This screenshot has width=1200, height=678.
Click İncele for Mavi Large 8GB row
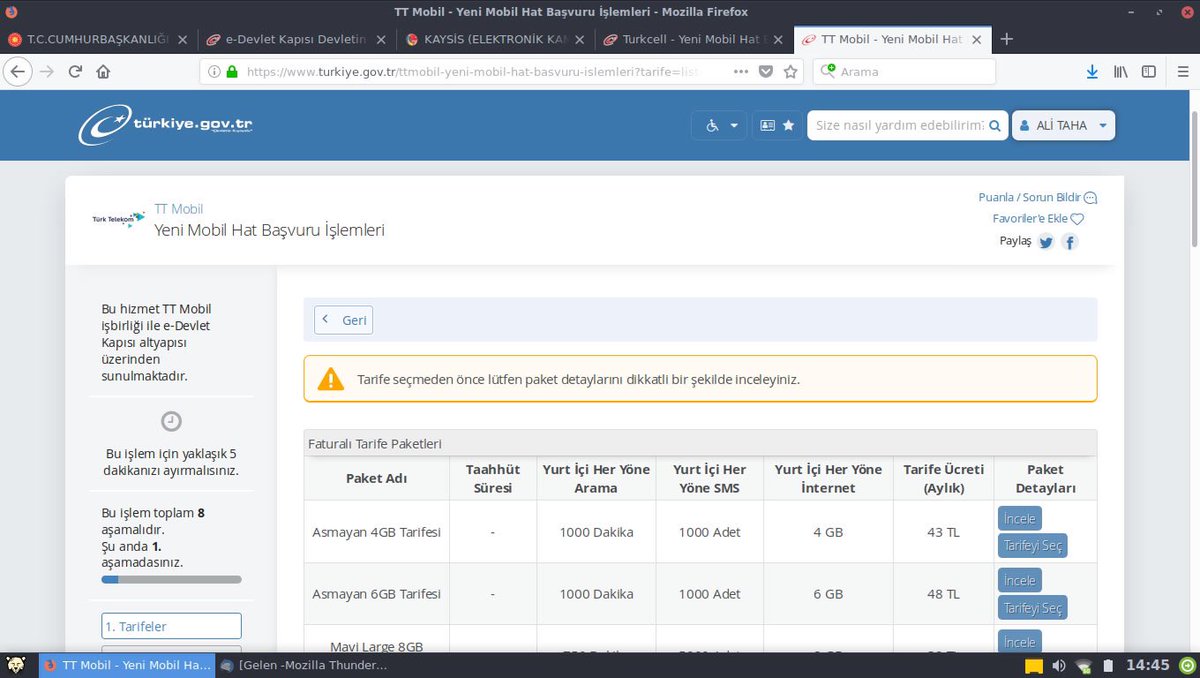pyautogui.click(x=1020, y=641)
